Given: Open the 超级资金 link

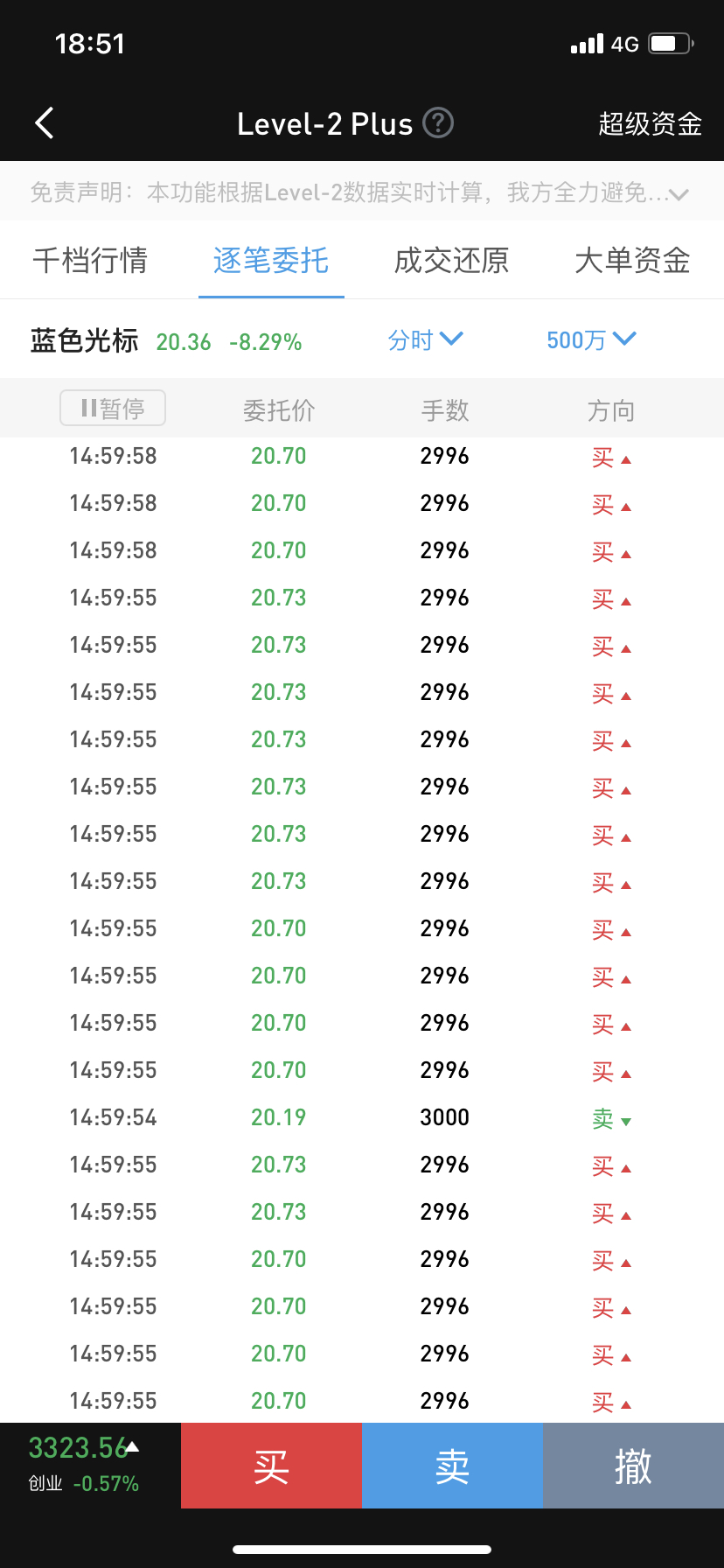Looking at the screenshot, I should 650,124.
